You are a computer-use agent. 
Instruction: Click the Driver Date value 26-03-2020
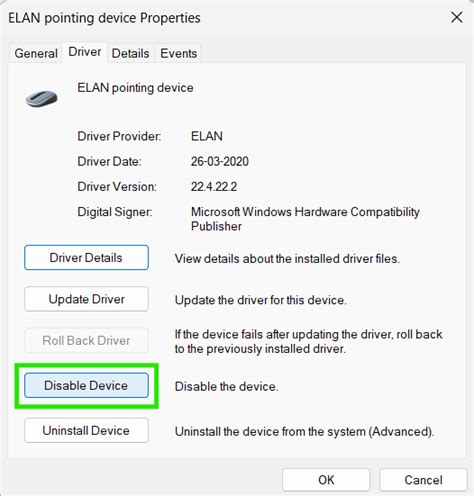click(x=220, y=161)
